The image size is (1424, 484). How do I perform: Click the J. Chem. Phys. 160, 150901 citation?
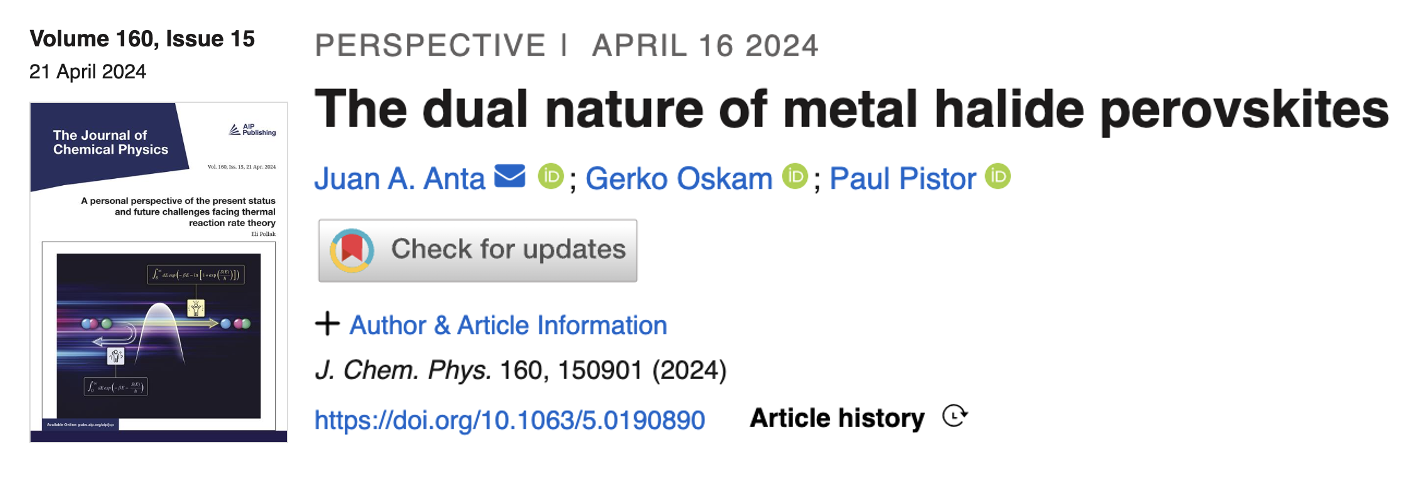pos(520,371)
